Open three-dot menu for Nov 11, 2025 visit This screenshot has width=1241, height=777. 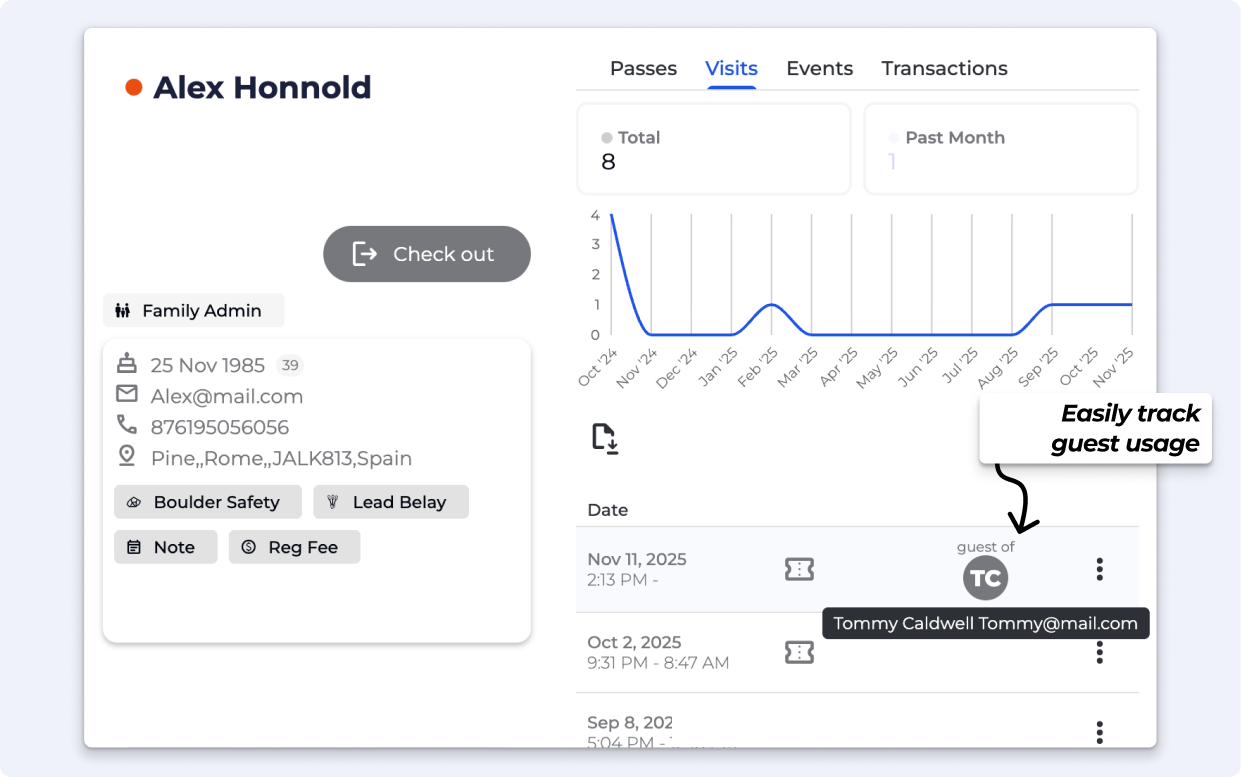pyautogui.click(x=1099, y=569)
